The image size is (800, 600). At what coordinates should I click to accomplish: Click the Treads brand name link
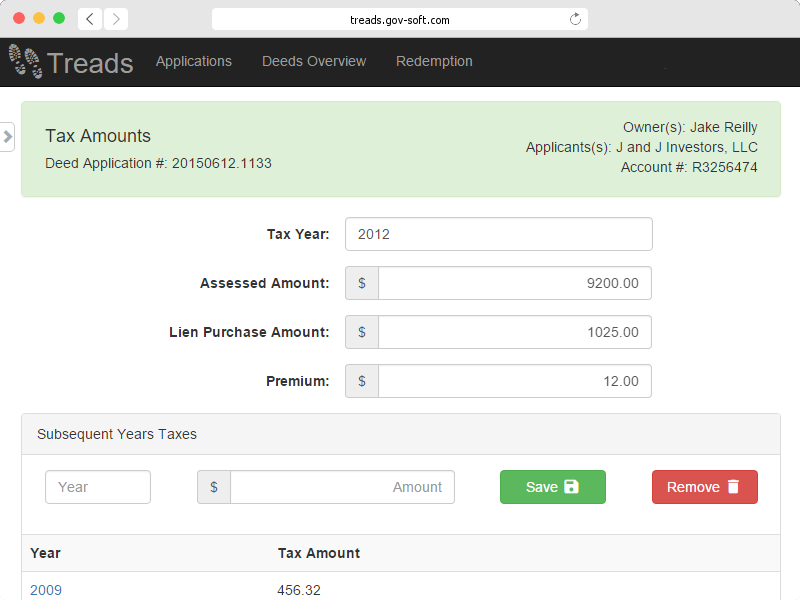tap(90, 63)
